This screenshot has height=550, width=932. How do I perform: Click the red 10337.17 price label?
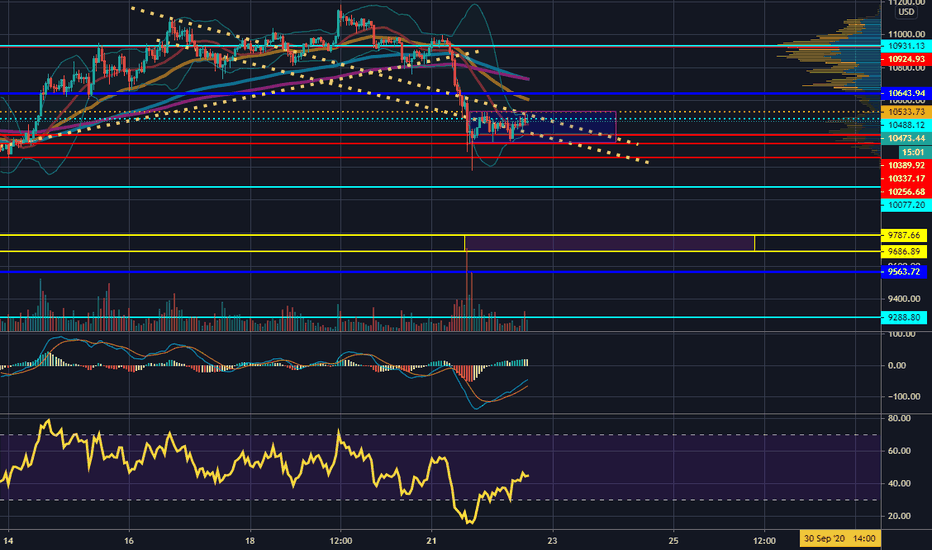click(905, 178)
